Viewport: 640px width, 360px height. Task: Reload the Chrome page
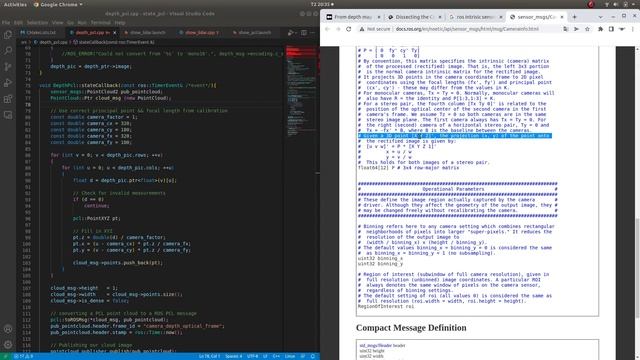349,29
